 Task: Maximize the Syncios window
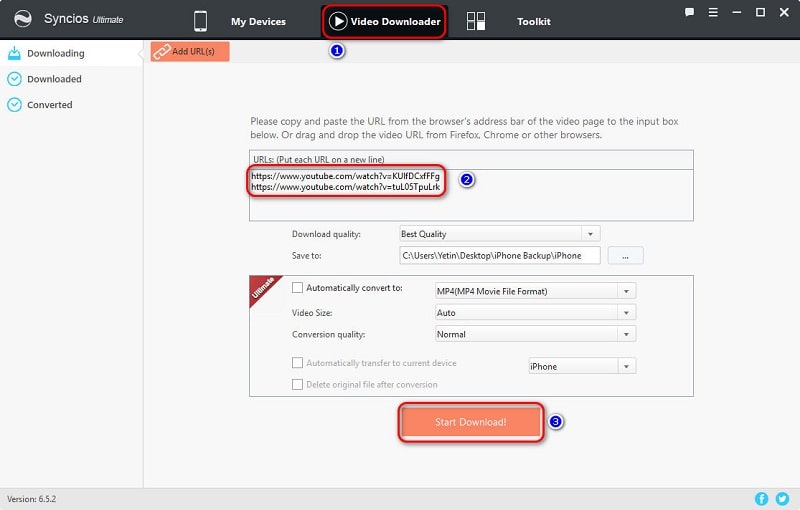[x=760, y=12]
